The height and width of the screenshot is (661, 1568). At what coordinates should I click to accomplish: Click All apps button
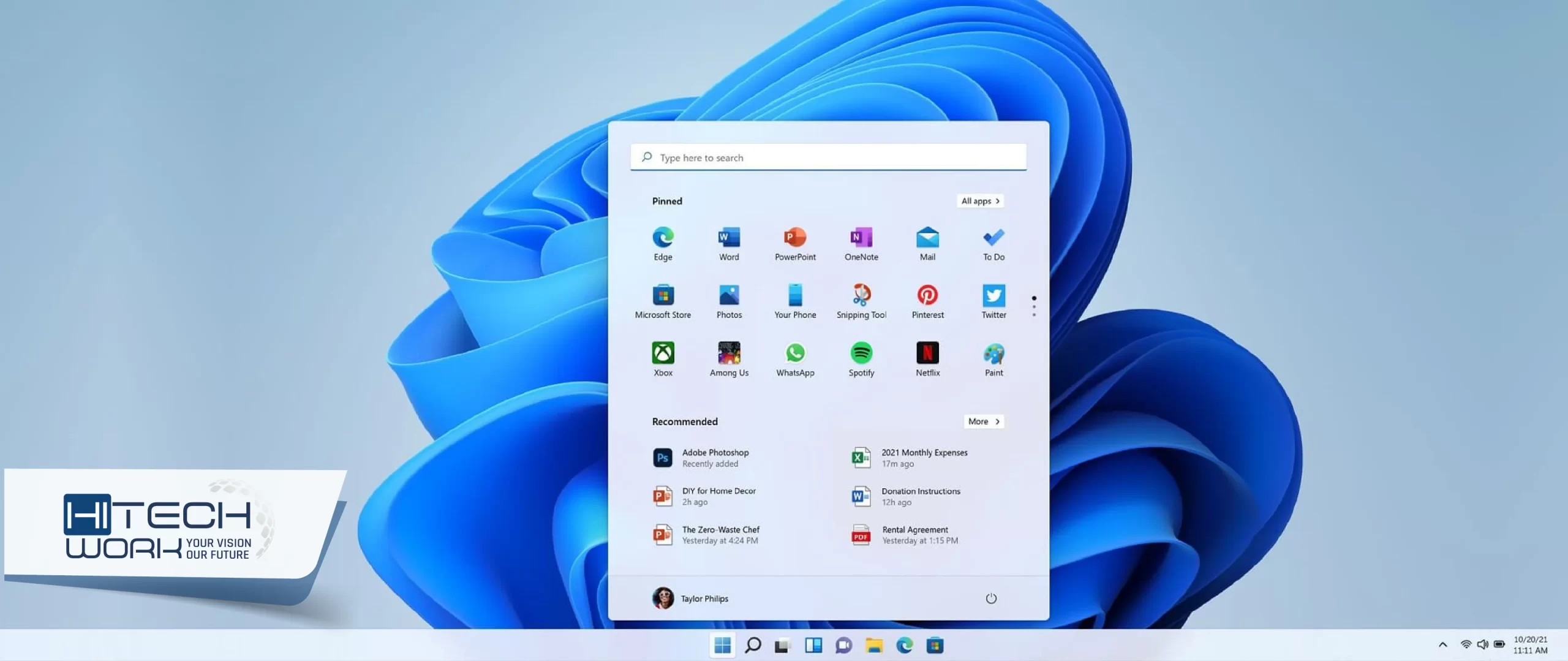click(x=980, y=201)
